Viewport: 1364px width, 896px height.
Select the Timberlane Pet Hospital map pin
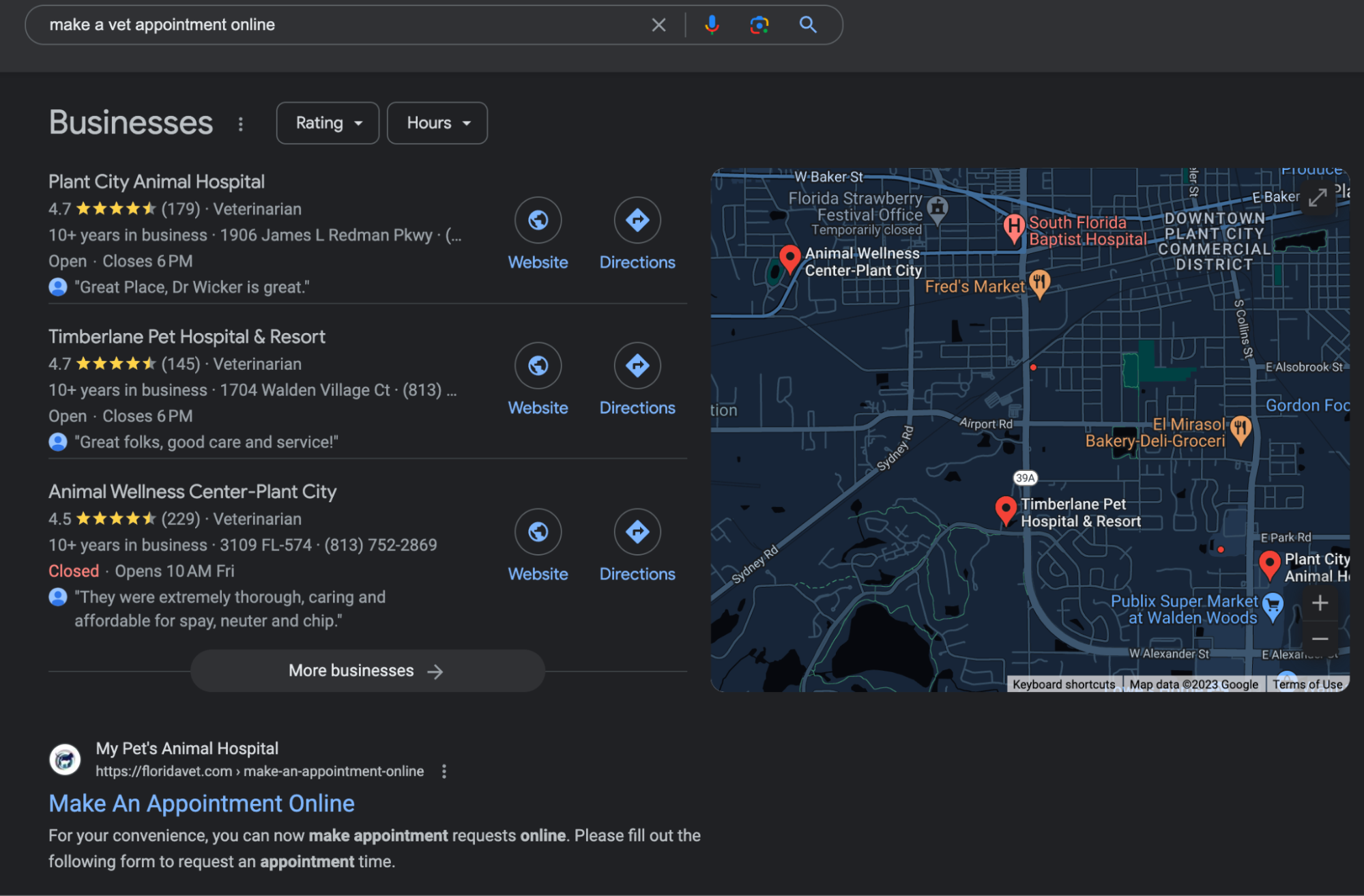point(1005,511)
